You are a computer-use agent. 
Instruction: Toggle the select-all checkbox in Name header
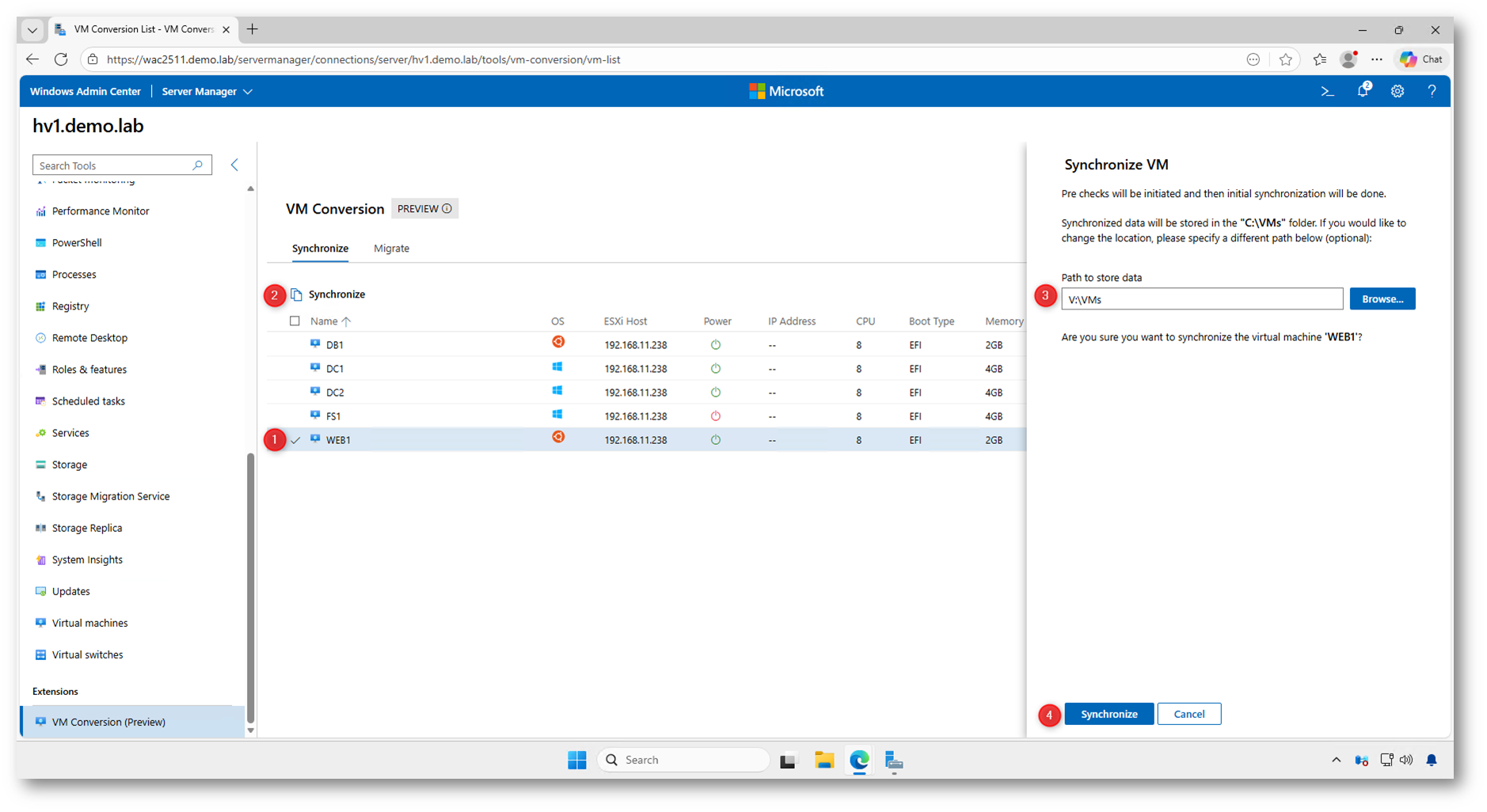pos(295,321)
